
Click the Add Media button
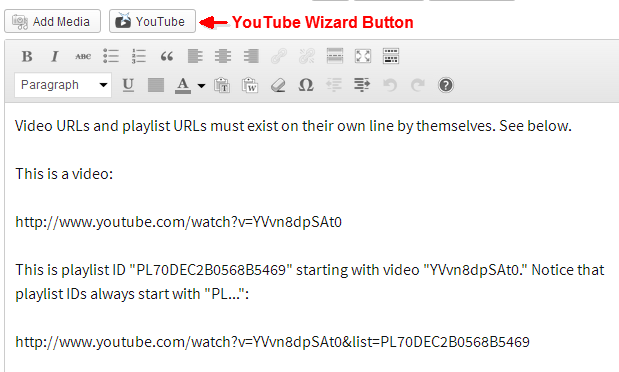point(53,21)
